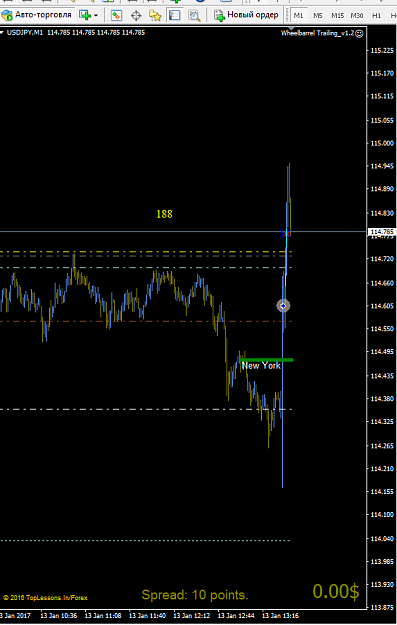The width and height of the screenshot is (397, 625).
Task: Open the new chart dropdown arrow
Action: coord(96,16)
